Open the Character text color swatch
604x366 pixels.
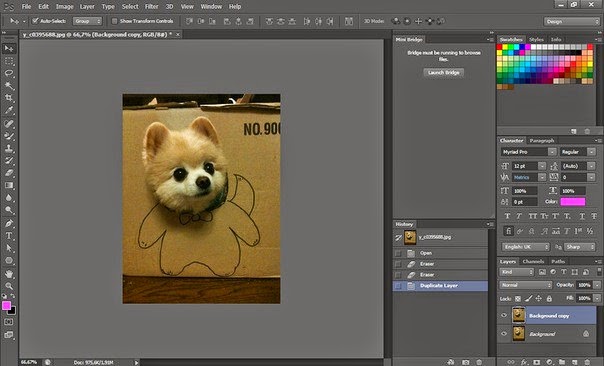coord(572,201)
